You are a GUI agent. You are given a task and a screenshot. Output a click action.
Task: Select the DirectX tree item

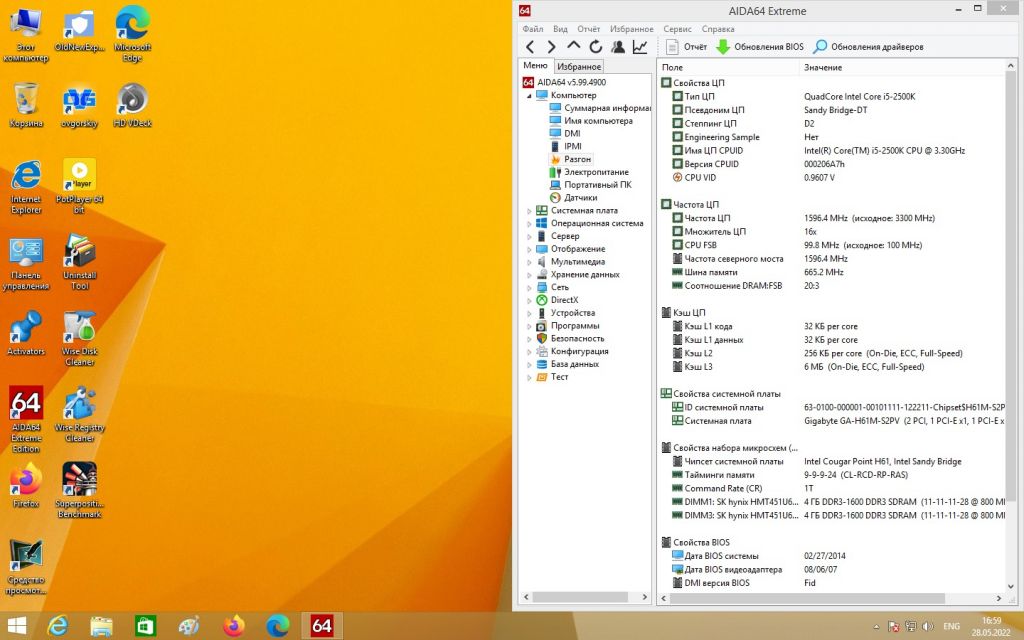pyautogui.click(x=557, y=300)
